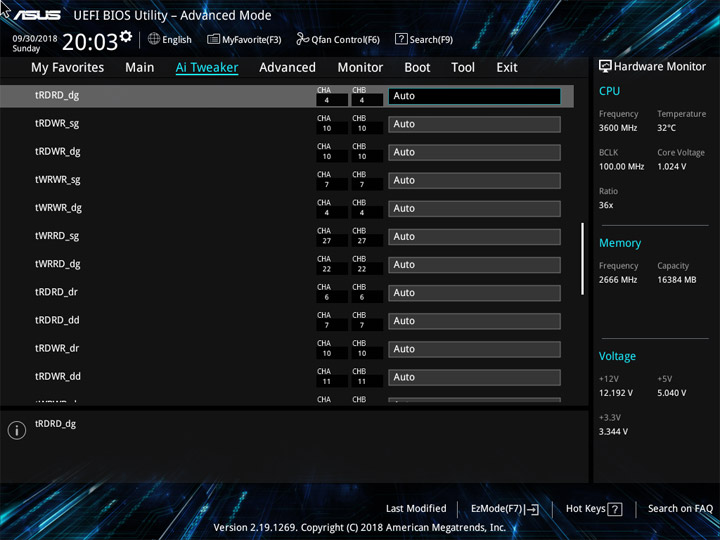Click the tRDRD_dg Auto field
The height and width of the screenshot is (540, 720).
(474, 96)
